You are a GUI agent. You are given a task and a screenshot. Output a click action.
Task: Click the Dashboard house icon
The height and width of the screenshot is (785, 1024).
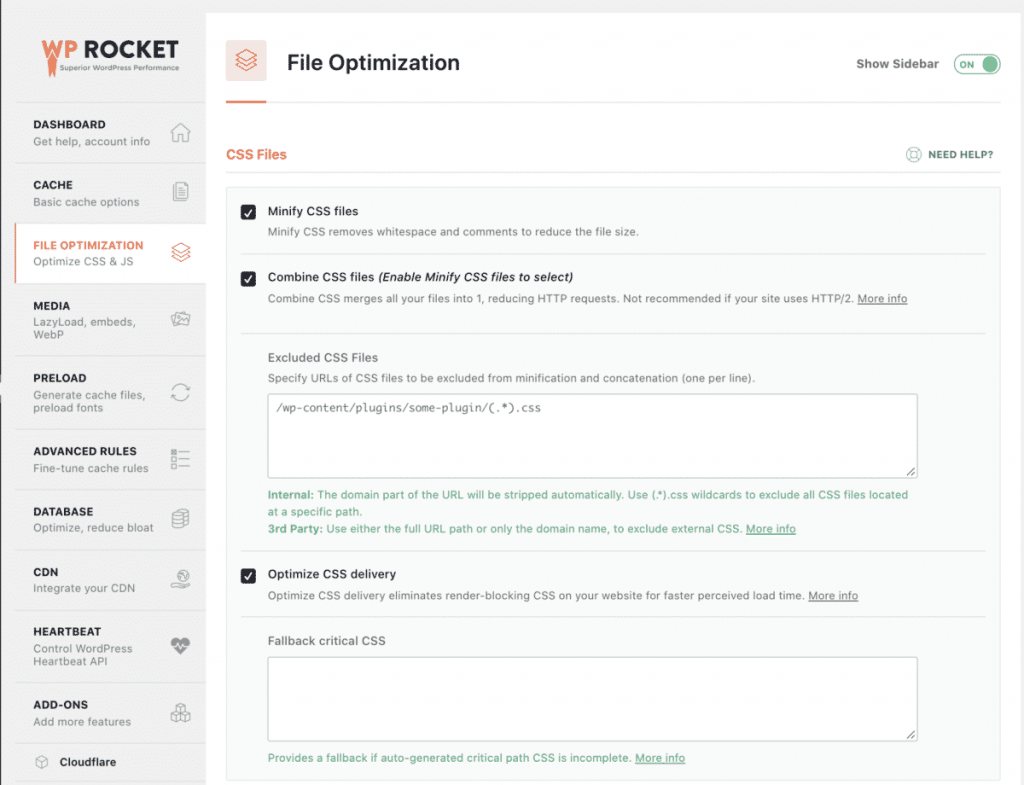tap(180, 133)
